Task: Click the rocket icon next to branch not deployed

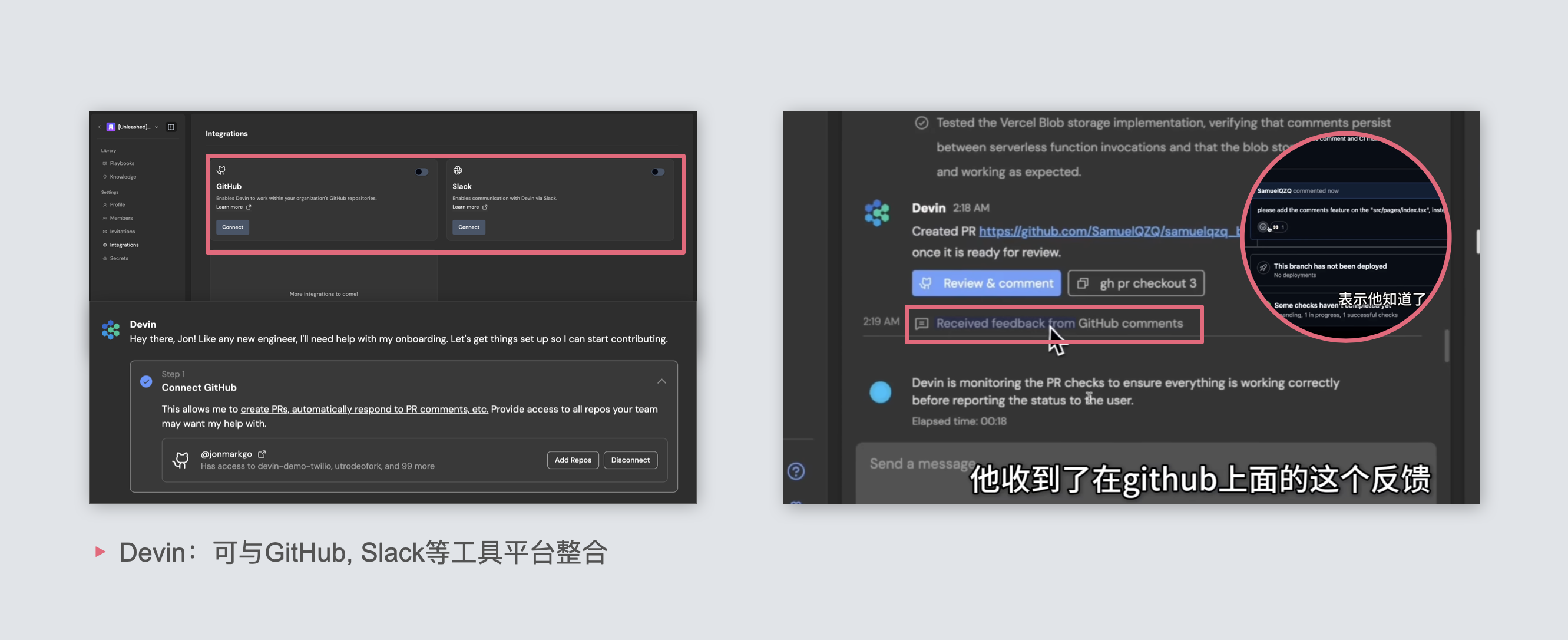Action: [x=1263, y=268]
